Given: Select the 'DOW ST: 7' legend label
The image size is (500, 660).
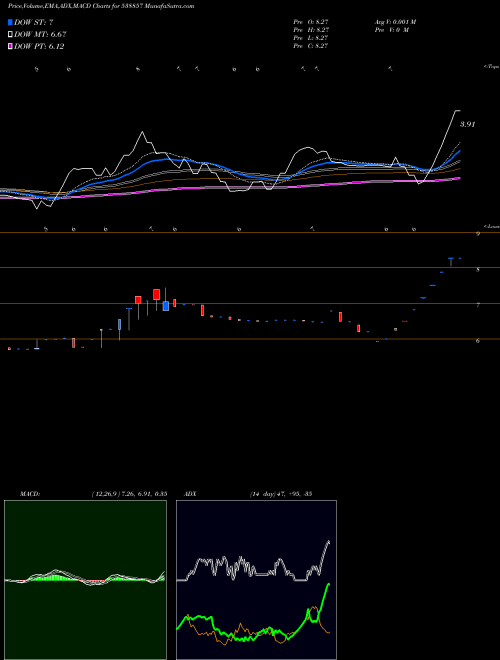Looking at the screenshot, I should coord(34,22).
